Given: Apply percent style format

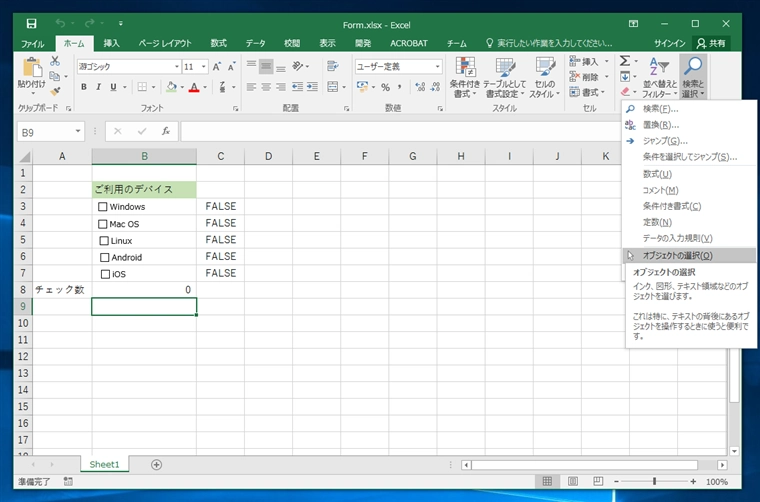Looking at the screenshot, I should click(x=385, y=87).
